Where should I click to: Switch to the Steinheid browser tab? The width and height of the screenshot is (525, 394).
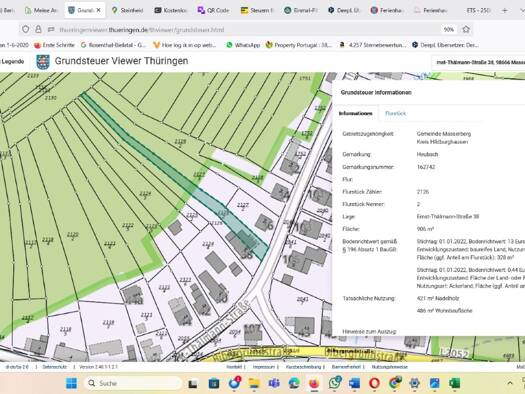tap(128, 11)
